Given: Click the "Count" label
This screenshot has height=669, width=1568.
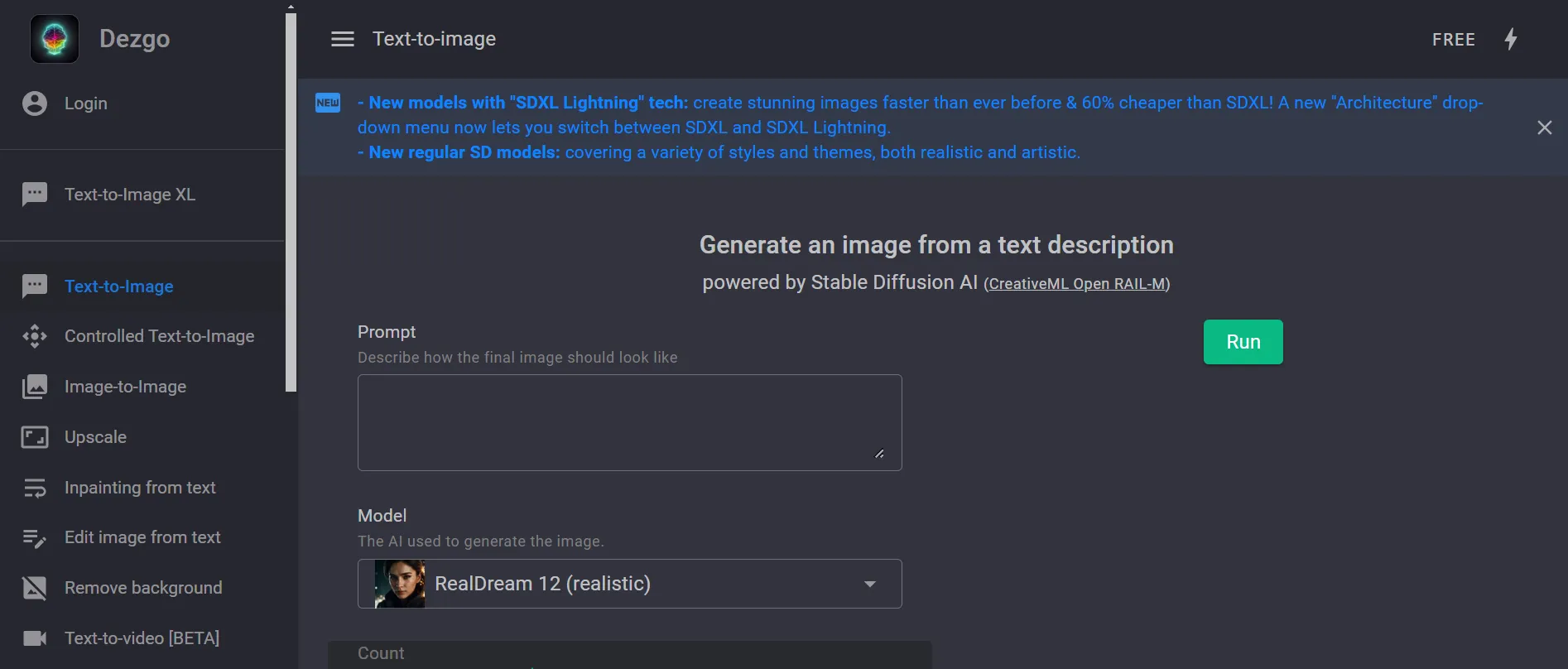Looking at the screenshot, I should [381, 653].
